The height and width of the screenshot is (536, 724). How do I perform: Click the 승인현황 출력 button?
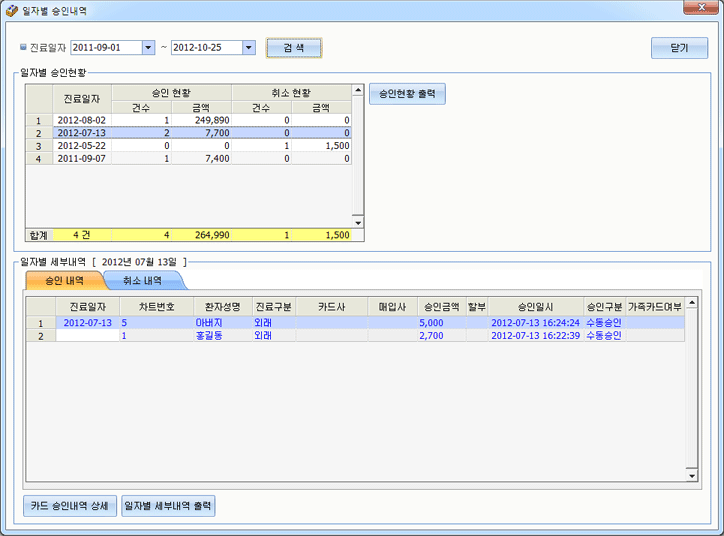407,93
